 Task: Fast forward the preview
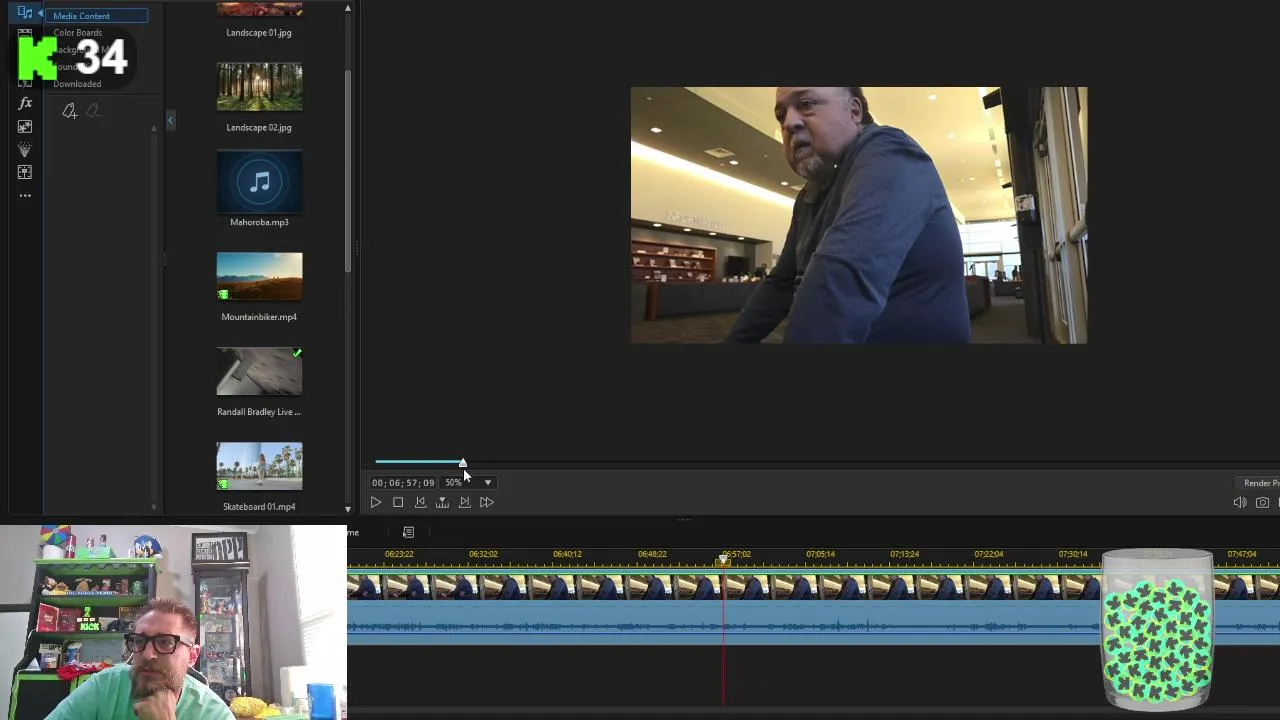pyautogui.click(x=487, y=503)
